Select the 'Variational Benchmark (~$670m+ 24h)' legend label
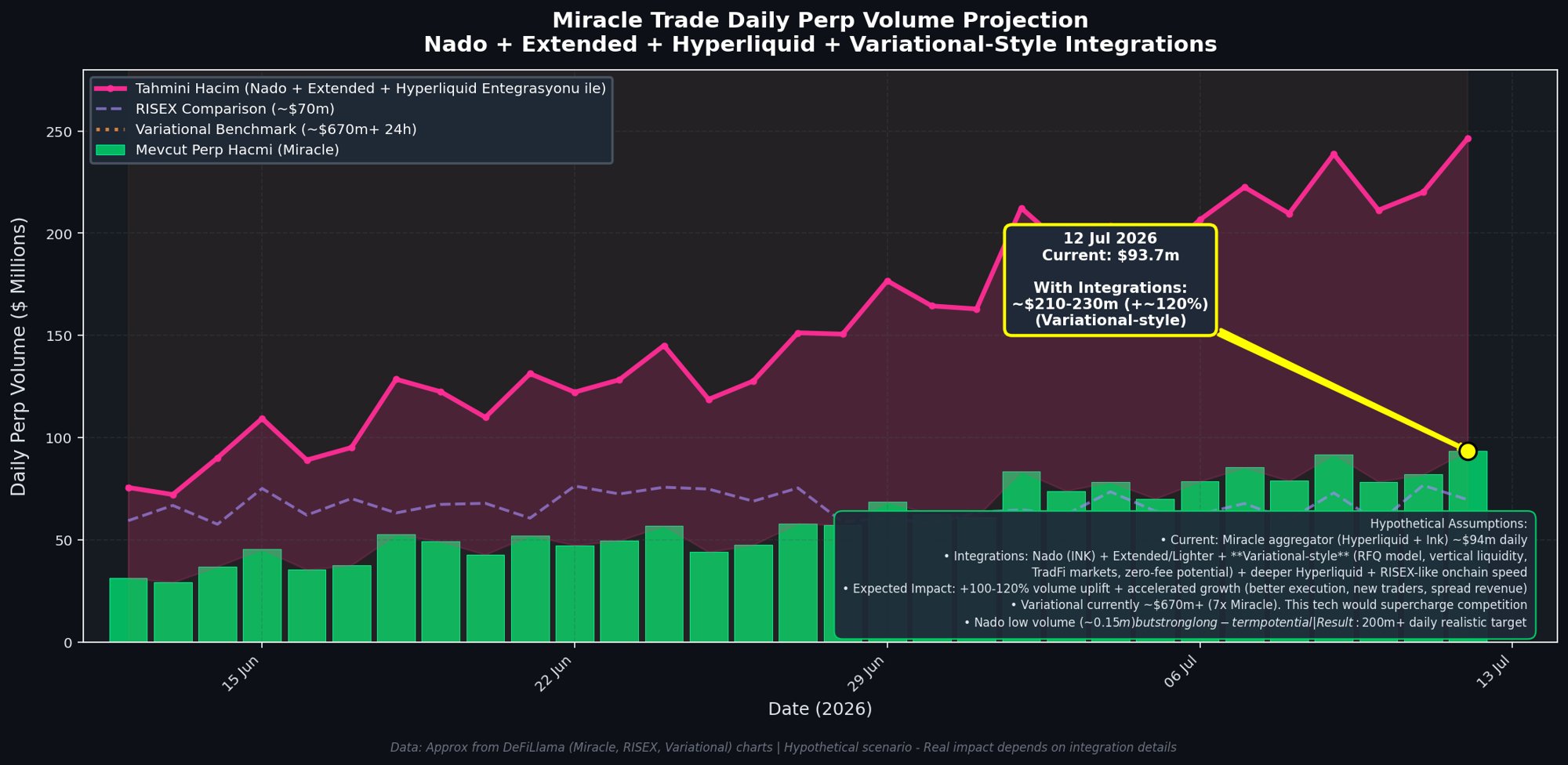The height and width of the screenshot is (765, 1568). [x=276, y=129]
